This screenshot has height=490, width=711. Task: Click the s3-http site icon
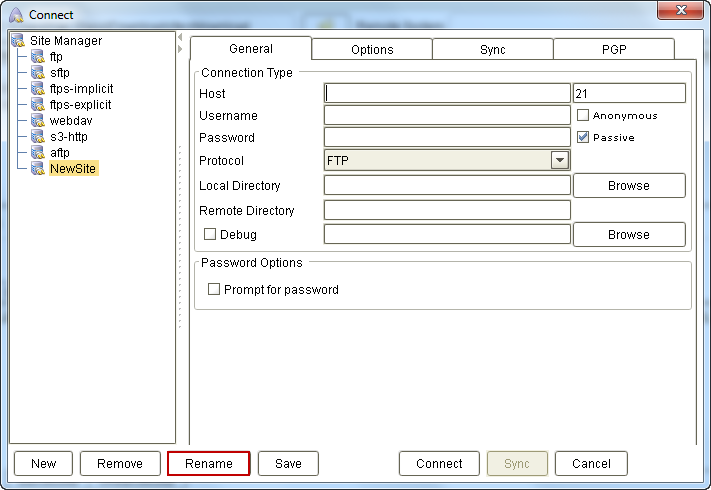(38, 137)
